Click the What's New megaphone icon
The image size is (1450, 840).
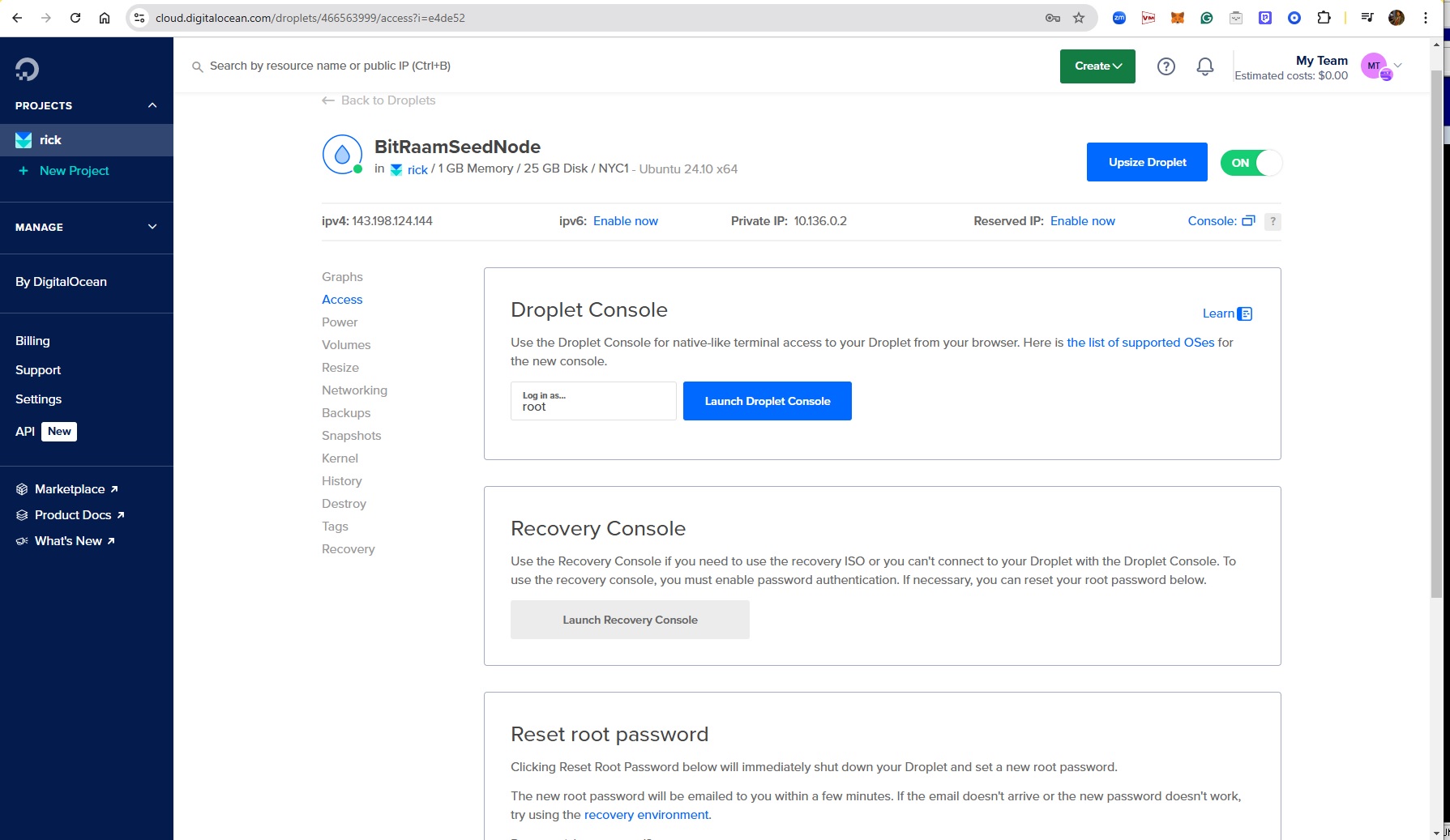point(22,541)
